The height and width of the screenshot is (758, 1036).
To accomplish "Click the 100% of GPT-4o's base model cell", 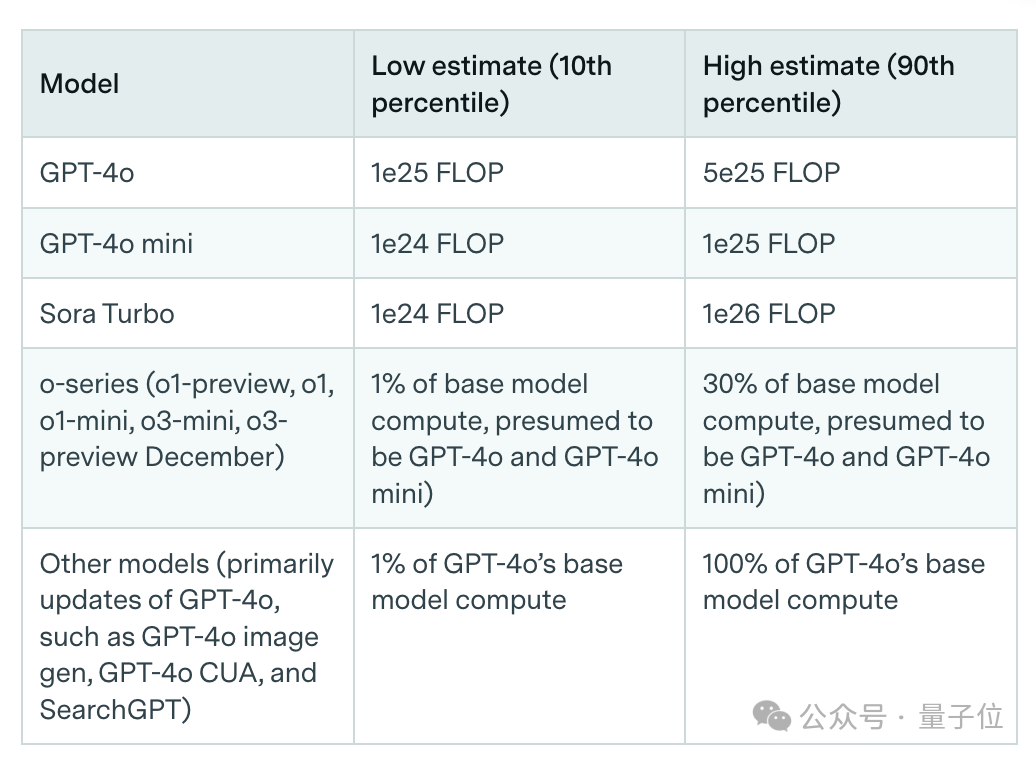I will [x=843, y=581].
